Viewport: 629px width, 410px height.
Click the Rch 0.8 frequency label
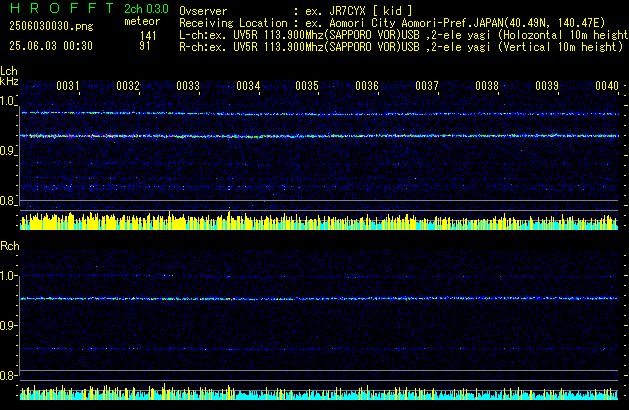pyautogui.click(x=8, y=375)
